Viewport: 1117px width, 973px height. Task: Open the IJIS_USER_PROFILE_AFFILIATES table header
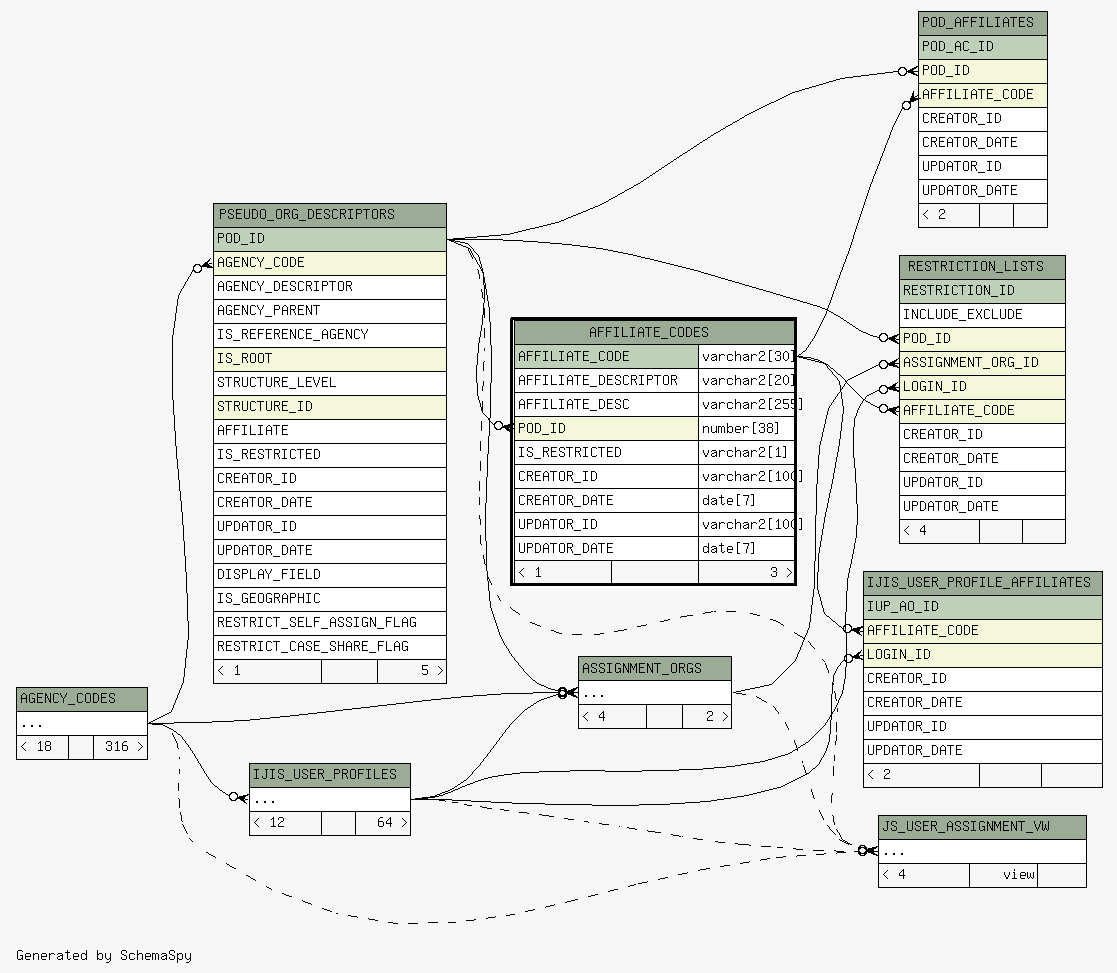[982, 583]
